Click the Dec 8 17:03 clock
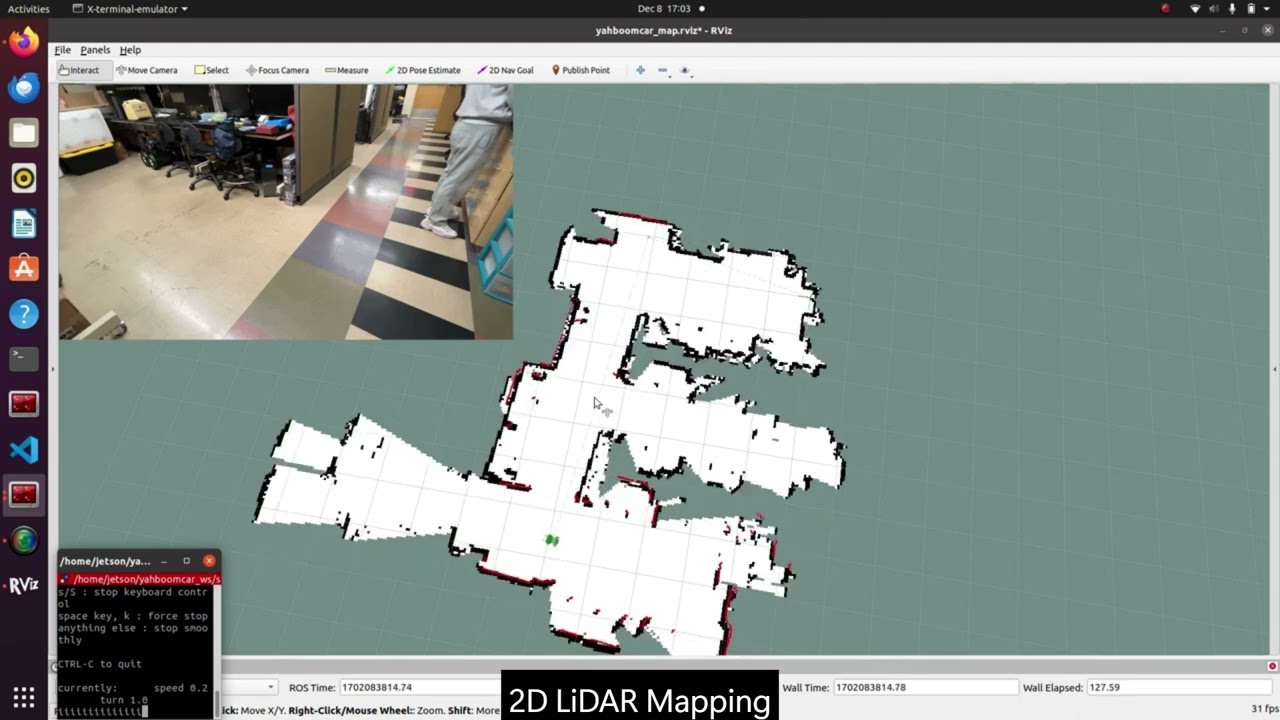This screenshot has height=720, width=1280. point(665,9)
